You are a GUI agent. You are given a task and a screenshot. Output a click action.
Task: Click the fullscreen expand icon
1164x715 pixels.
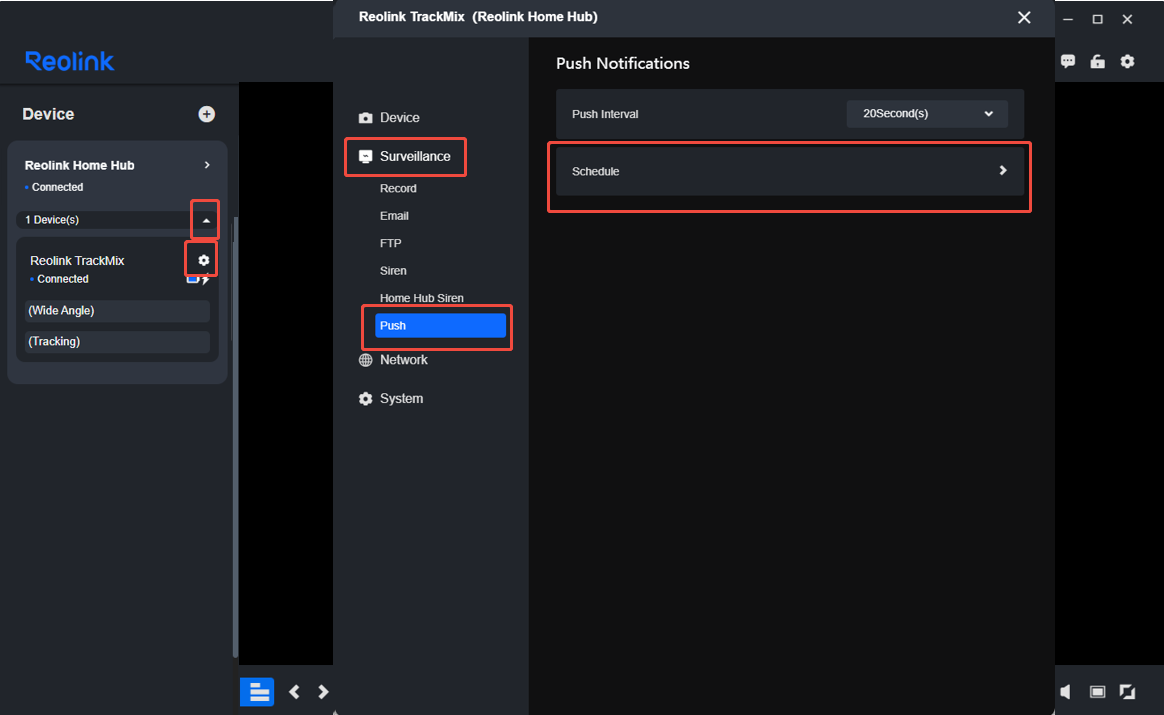1128,692
